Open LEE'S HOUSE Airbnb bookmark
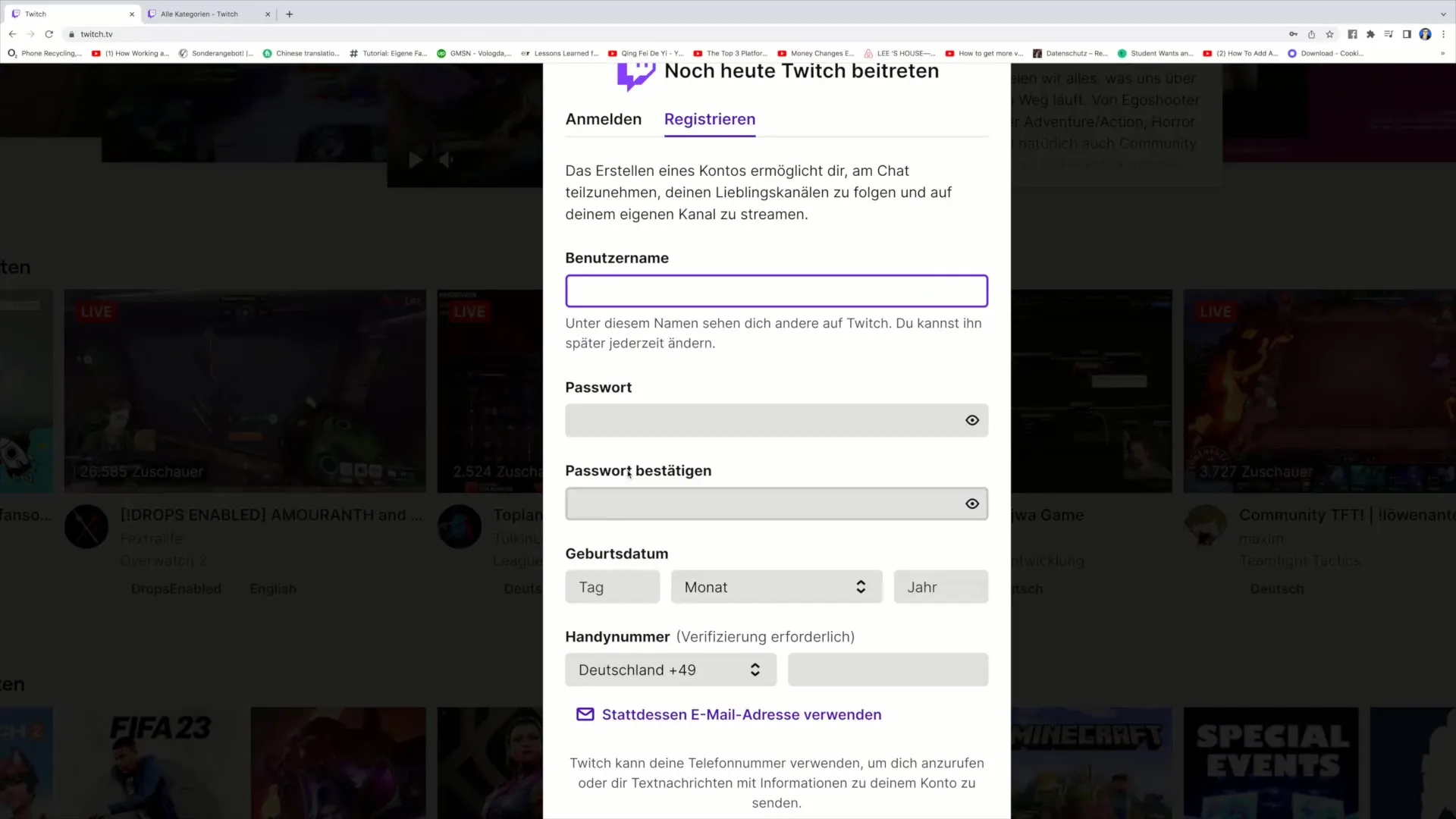 900,53
